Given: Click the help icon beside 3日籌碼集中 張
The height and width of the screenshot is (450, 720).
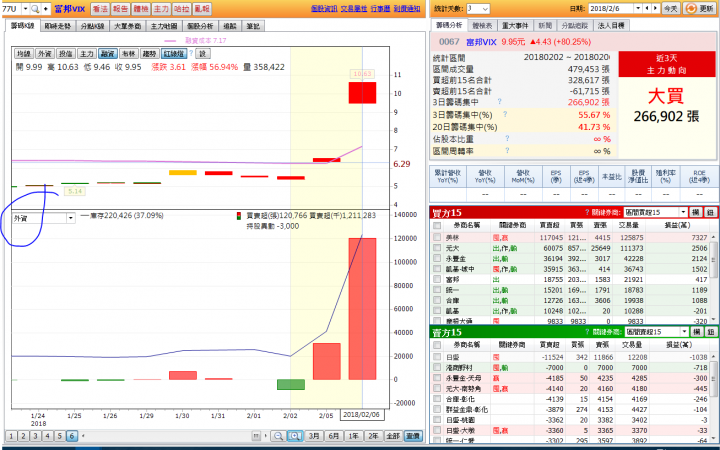Looking at the screenshot, I should click(499, 102).
